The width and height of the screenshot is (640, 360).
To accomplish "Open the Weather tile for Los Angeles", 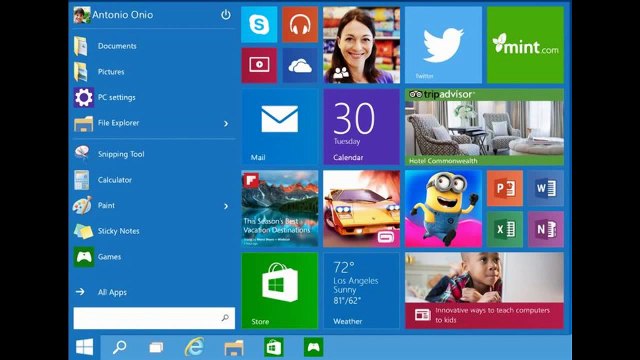I will coord(361,291).
